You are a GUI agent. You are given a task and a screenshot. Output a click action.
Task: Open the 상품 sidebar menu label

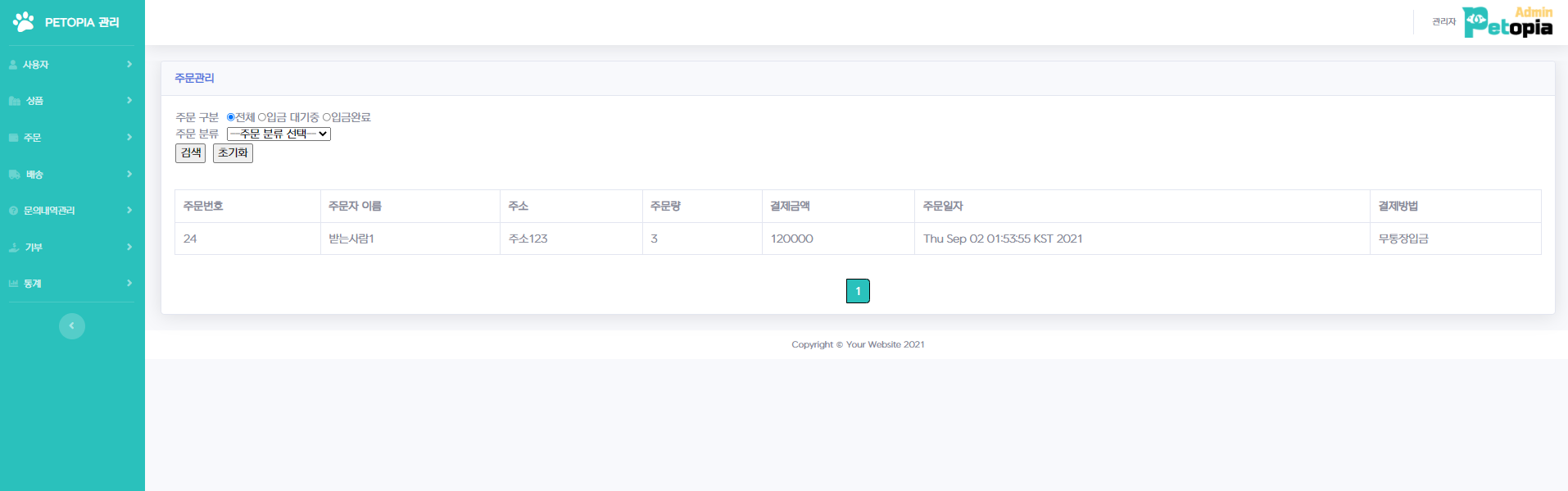pyautogui.click(x=34, y=101)
